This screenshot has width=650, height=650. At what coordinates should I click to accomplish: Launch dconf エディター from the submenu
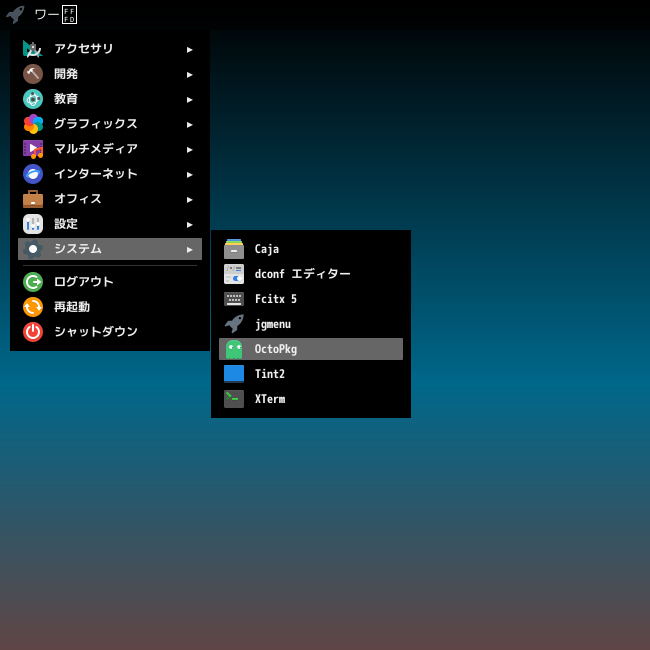click(x=311, y=274)
